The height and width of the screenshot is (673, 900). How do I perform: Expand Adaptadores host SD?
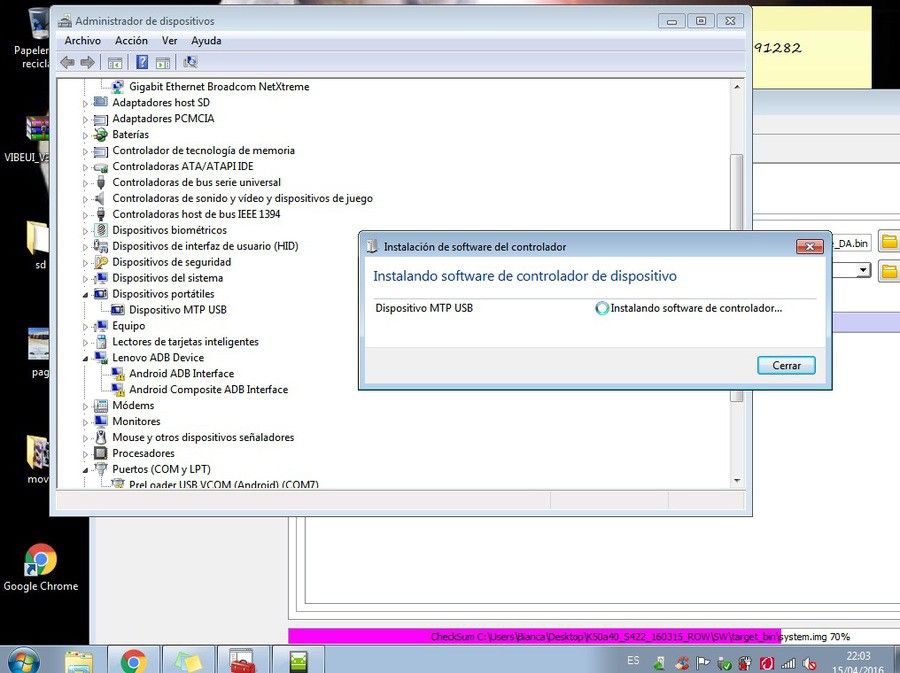point(86,104)
